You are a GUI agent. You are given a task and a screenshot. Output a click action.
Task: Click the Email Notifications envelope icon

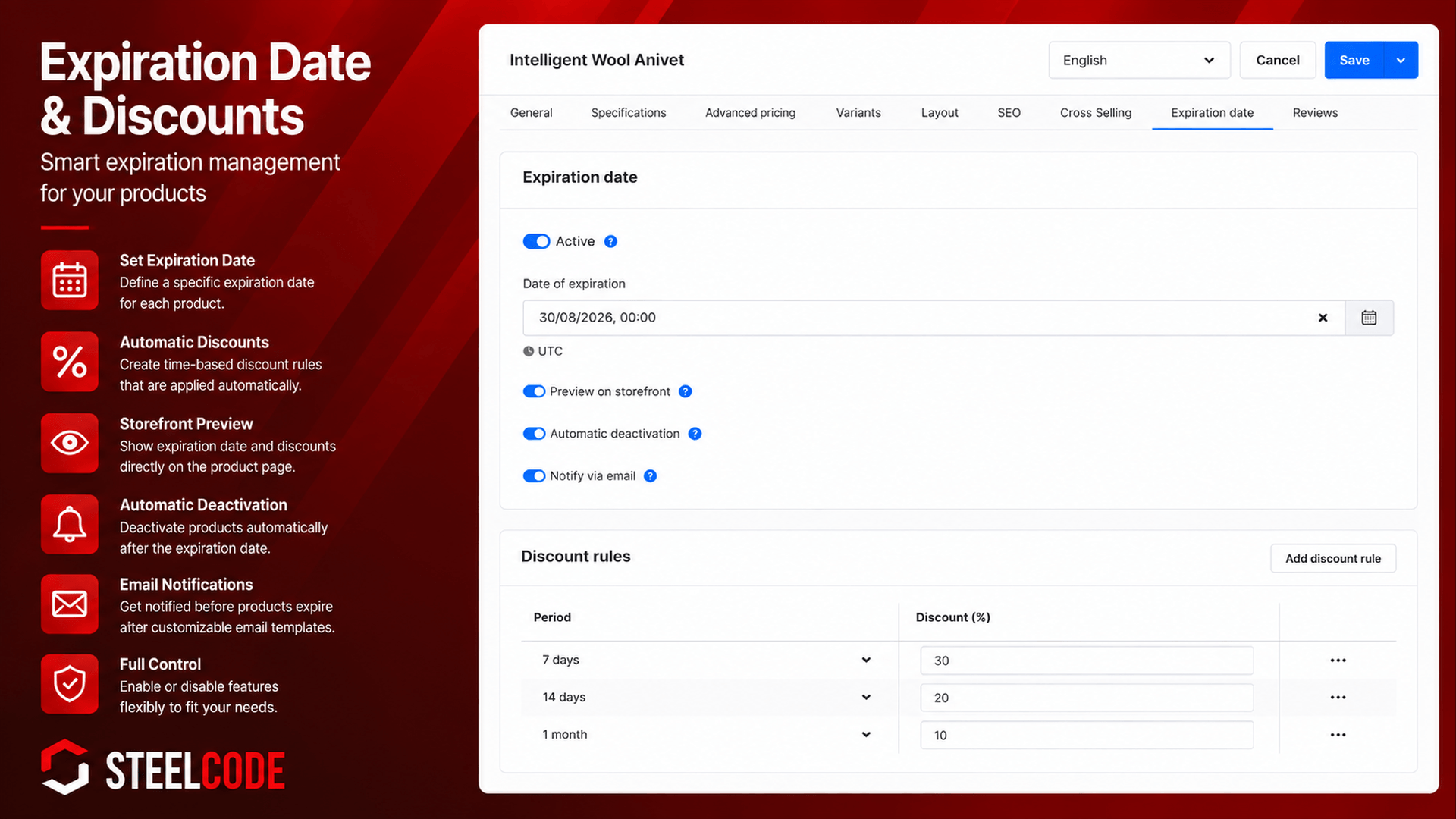[x=70, y=604]
